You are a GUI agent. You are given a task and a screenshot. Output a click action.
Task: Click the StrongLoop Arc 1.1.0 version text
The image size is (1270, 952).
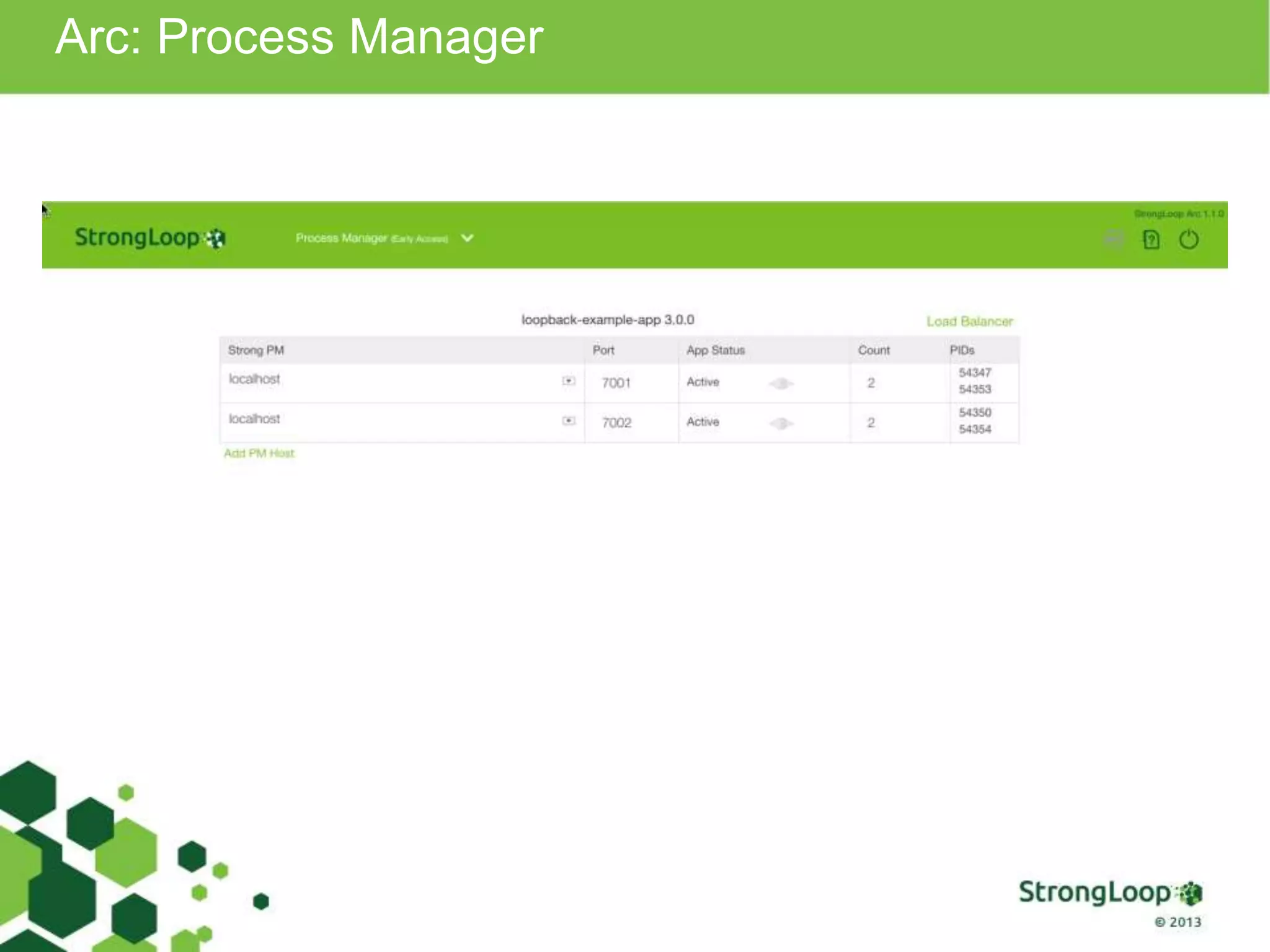coord(1179,214)
